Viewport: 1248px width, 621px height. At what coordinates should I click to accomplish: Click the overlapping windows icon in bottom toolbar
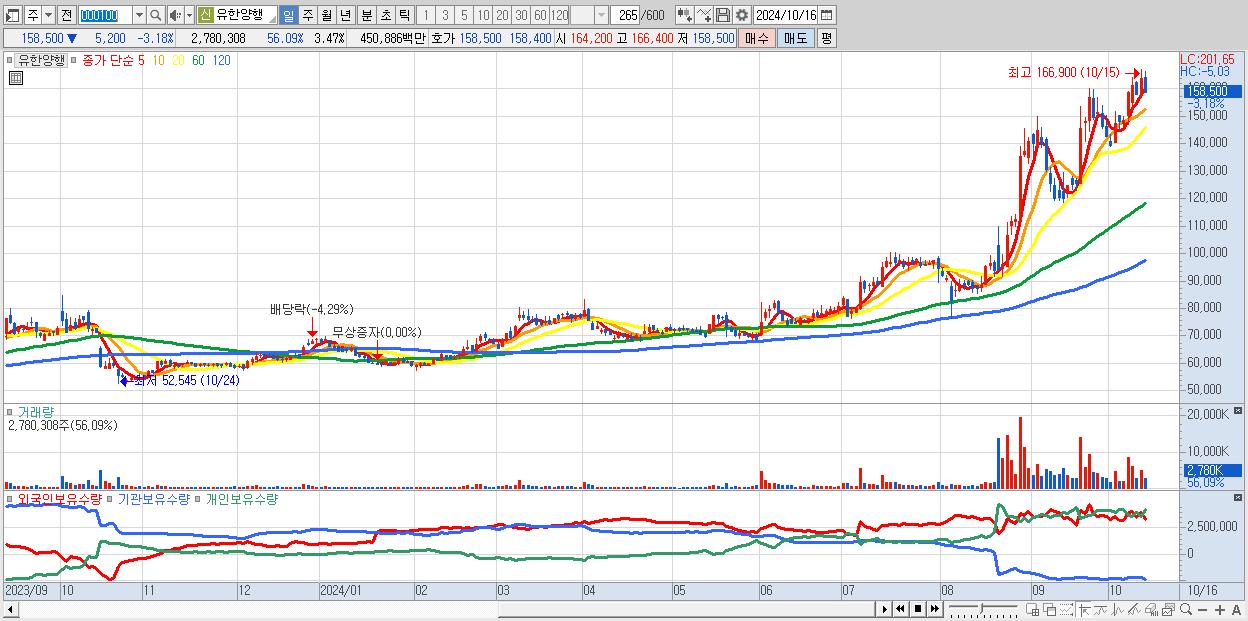1050,610
